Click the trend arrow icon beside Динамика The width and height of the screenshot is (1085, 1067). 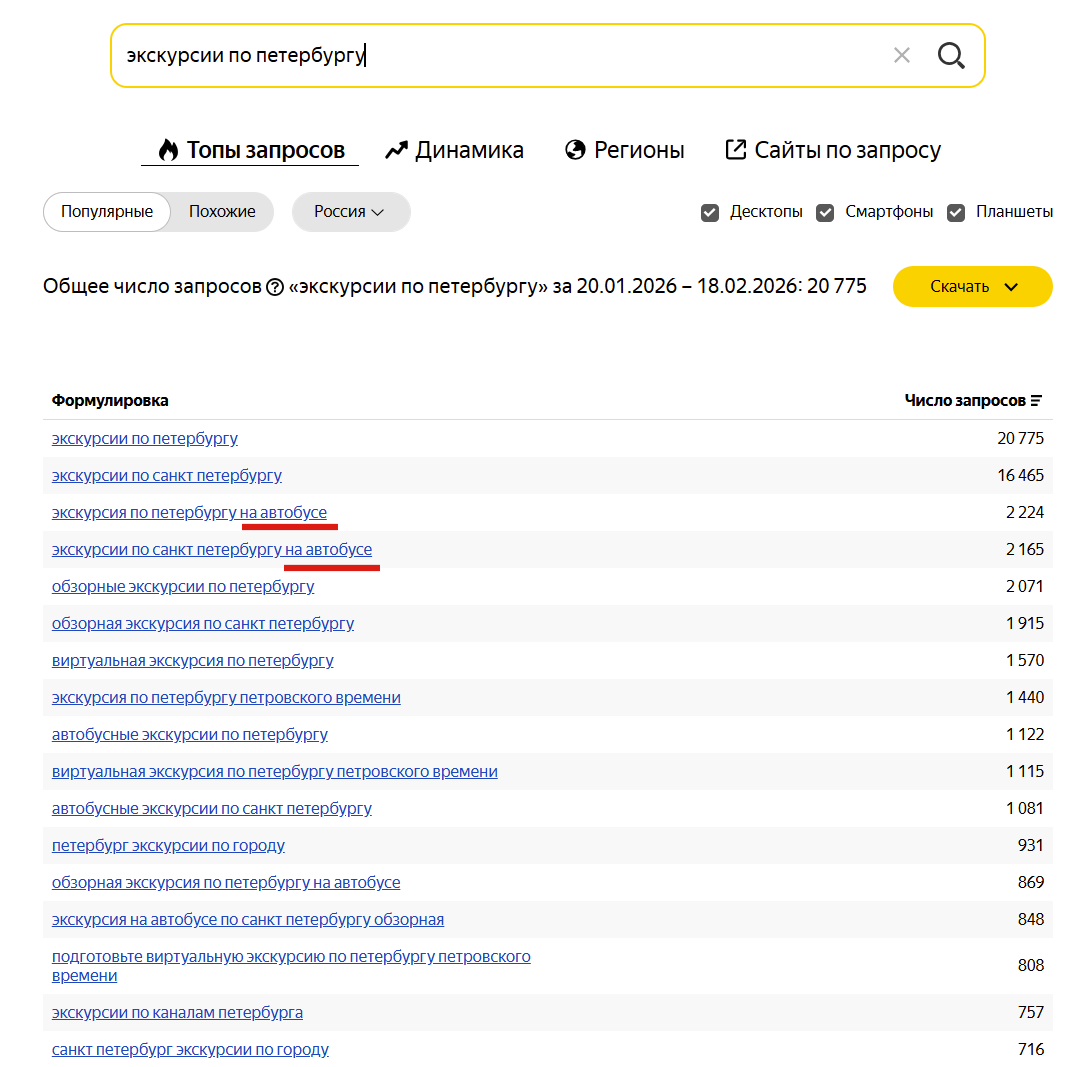coord(396,149)
